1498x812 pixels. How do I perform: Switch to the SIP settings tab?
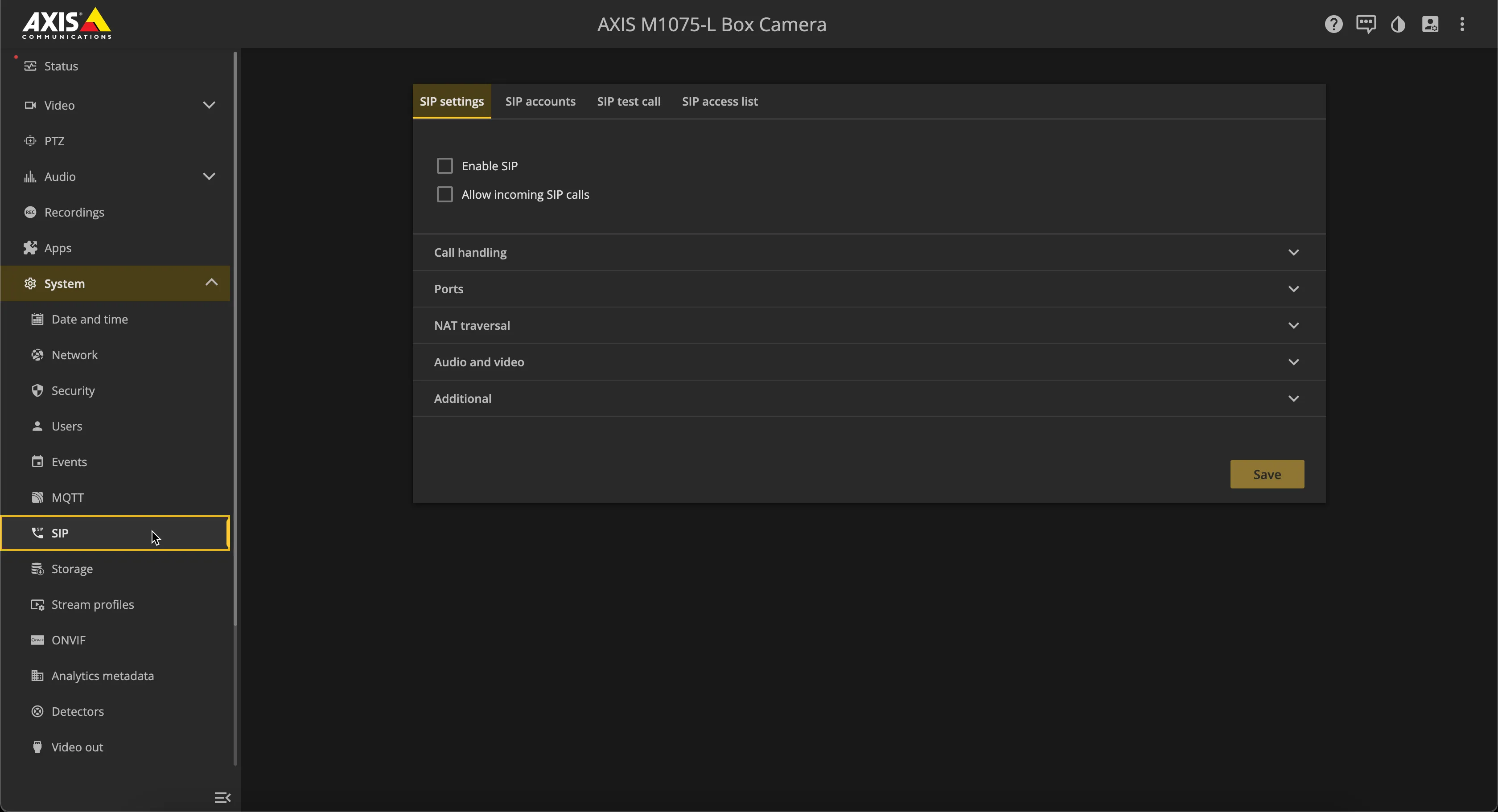pos(452,102)
